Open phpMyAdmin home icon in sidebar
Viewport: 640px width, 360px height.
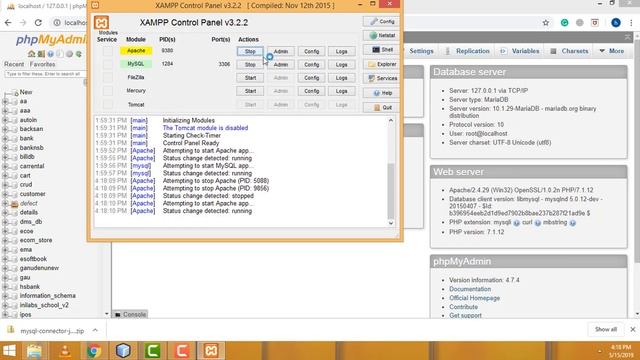click(31, 54)
